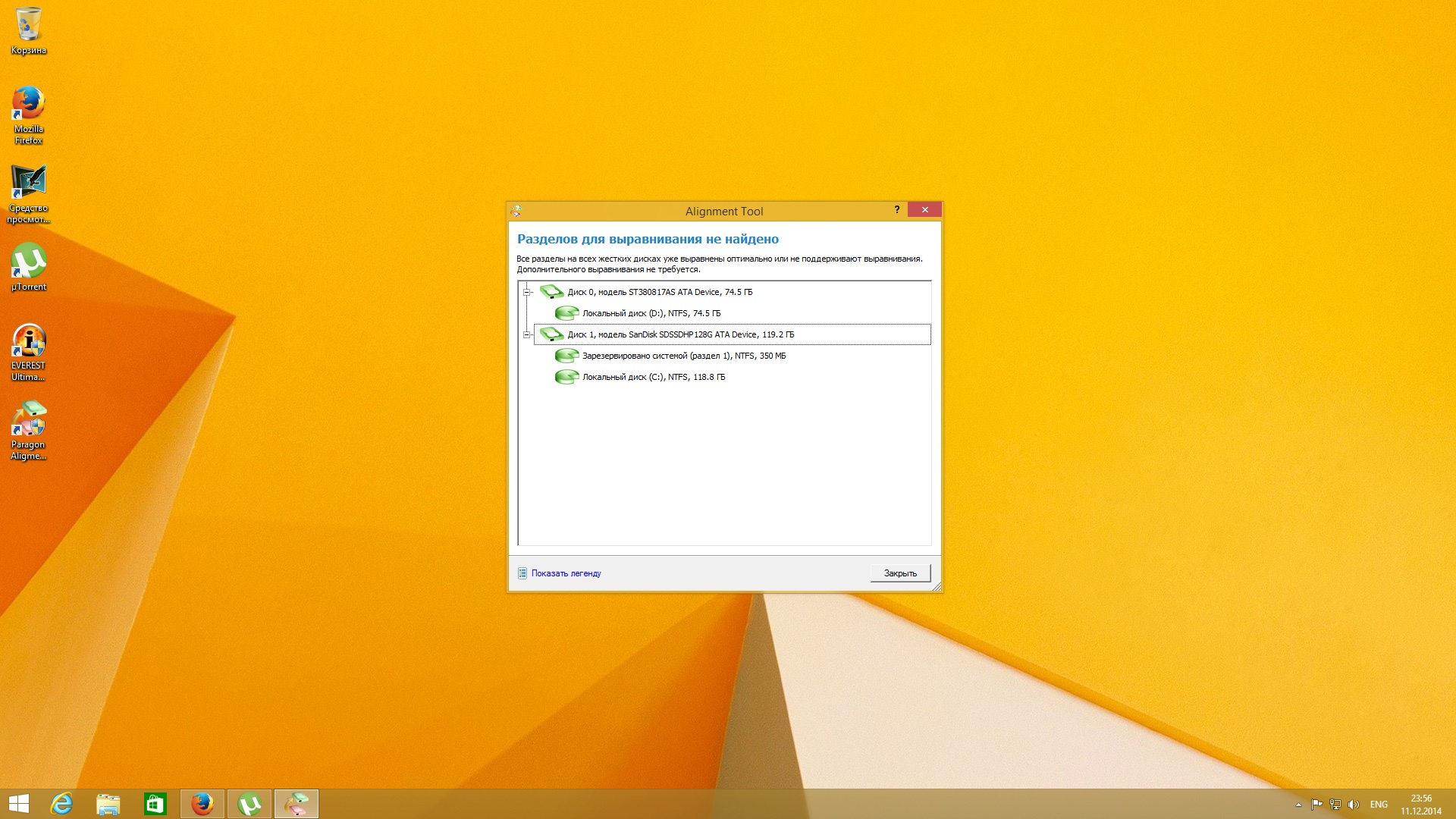Image resolution: width=1456 pixels, height=819 pixels.
Task: Click the Local disk D: partition icon
Action: (x=566, y=312)
